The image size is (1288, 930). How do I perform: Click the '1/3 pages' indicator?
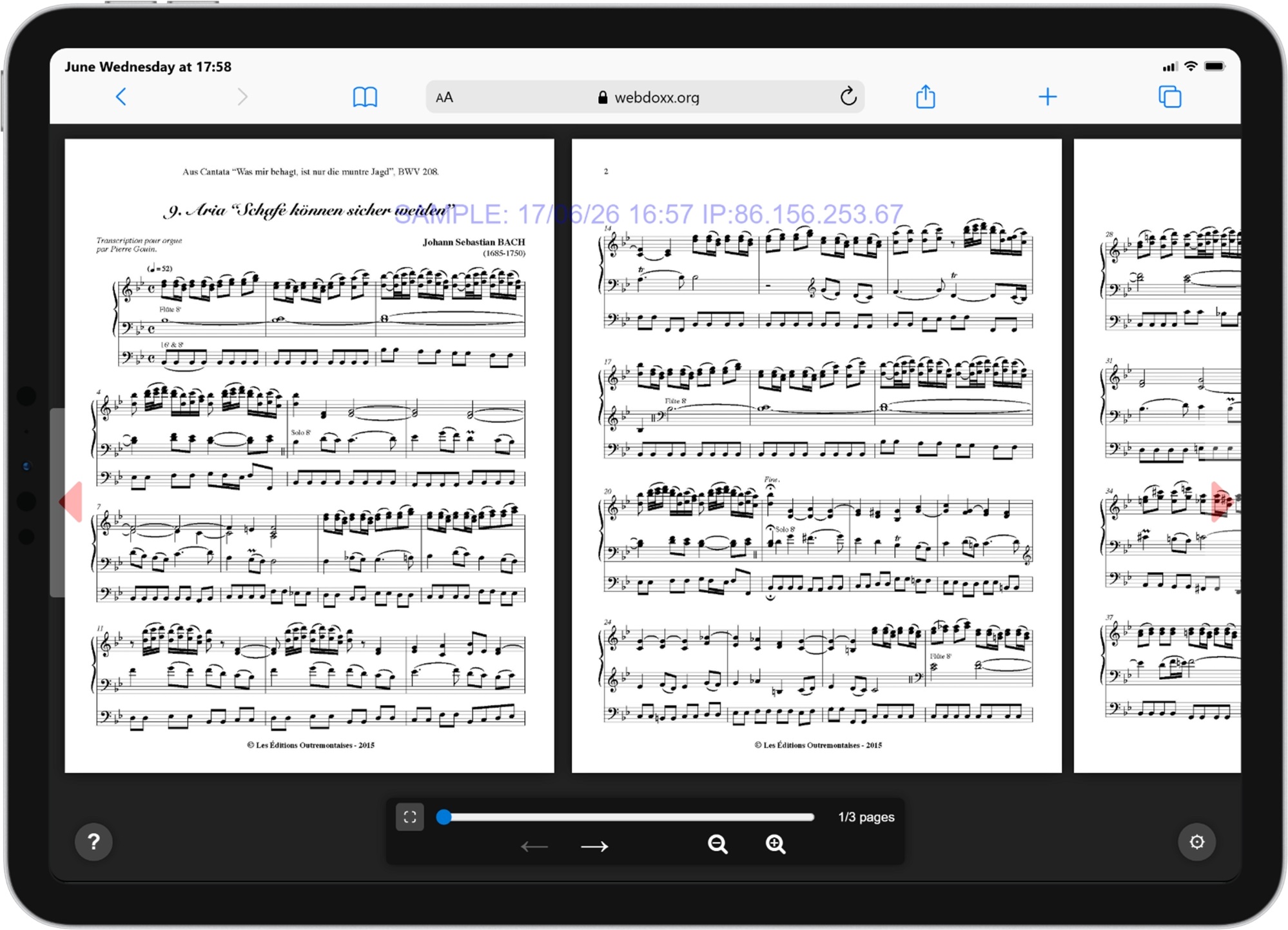coord(866,817)
